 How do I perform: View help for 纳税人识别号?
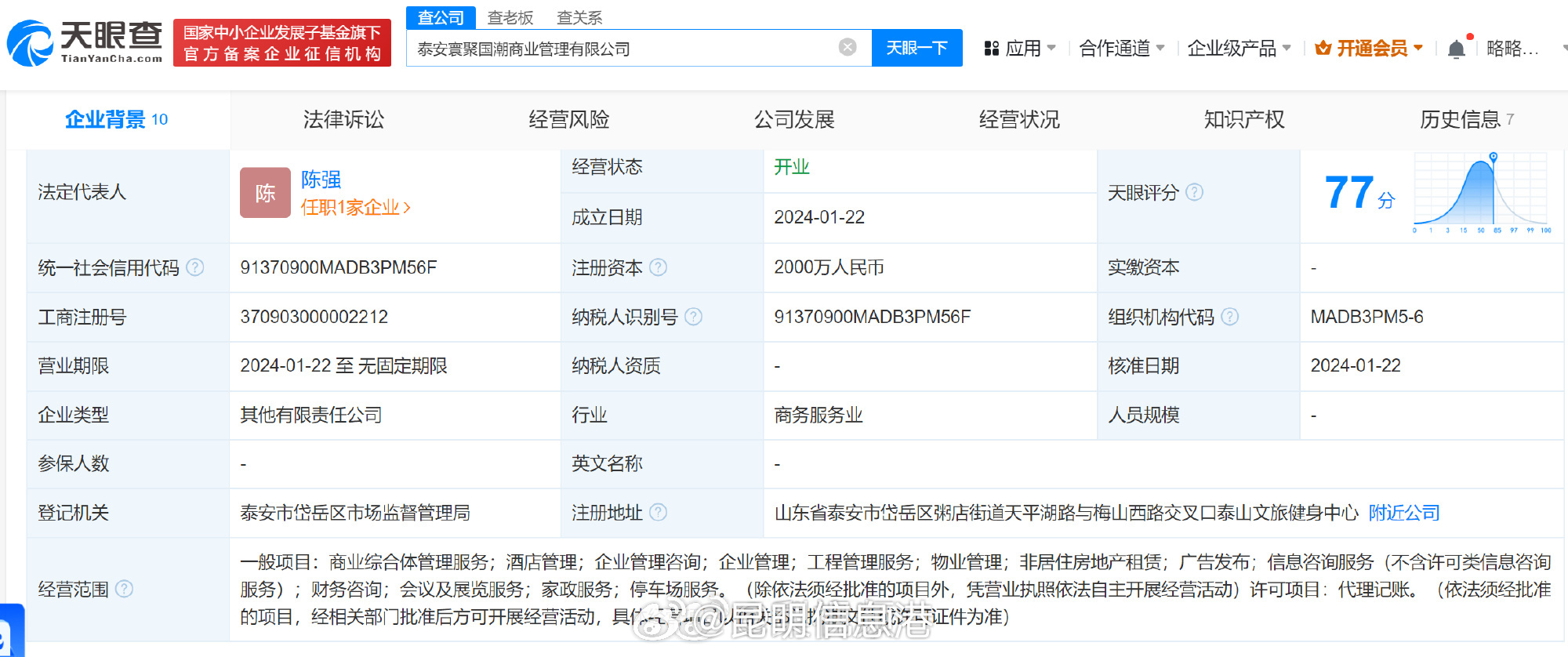693,317
